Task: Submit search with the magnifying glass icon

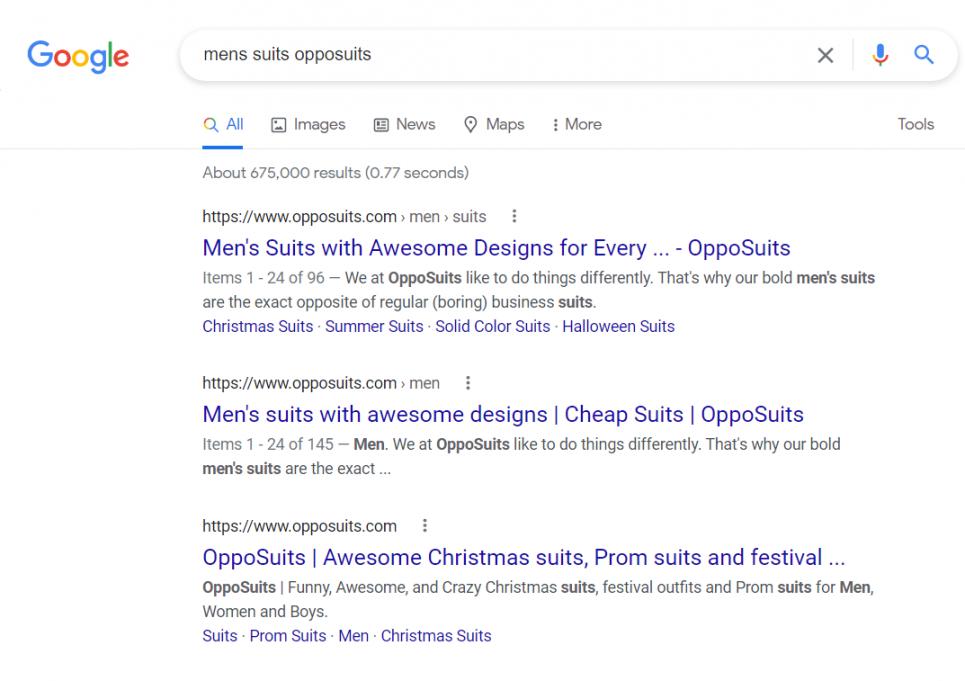Action: point(924,55)
